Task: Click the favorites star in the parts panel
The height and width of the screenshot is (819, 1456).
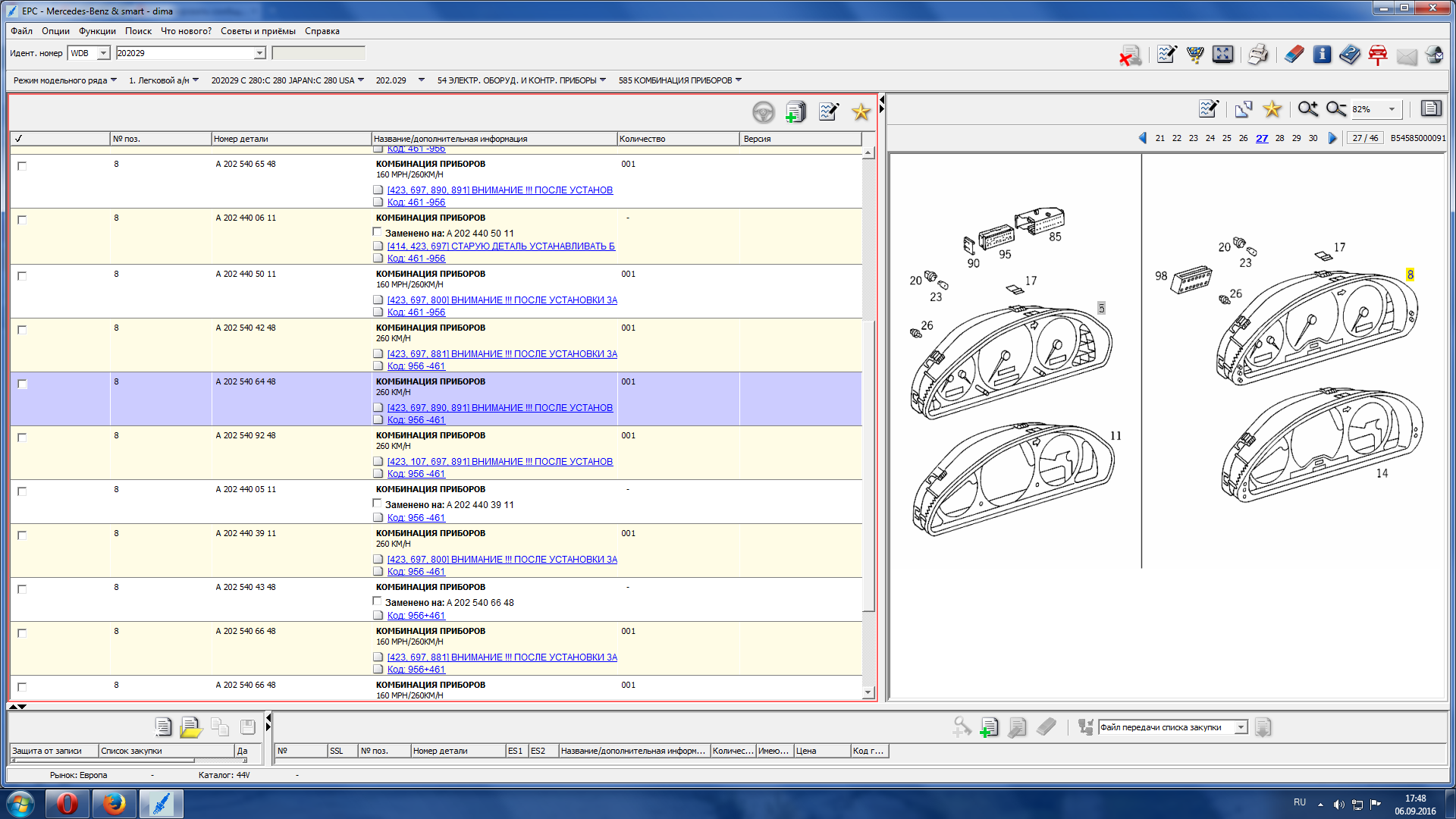Action: click(861, 112)
